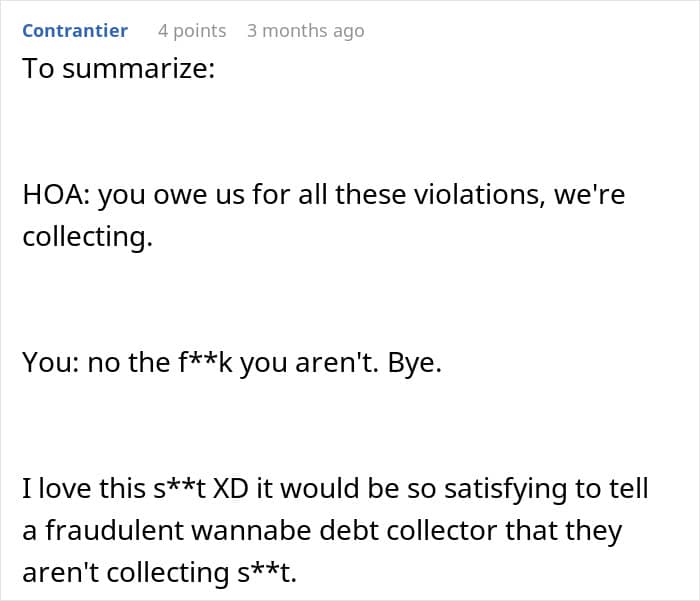Click the phrase I love this

(84, 488)
